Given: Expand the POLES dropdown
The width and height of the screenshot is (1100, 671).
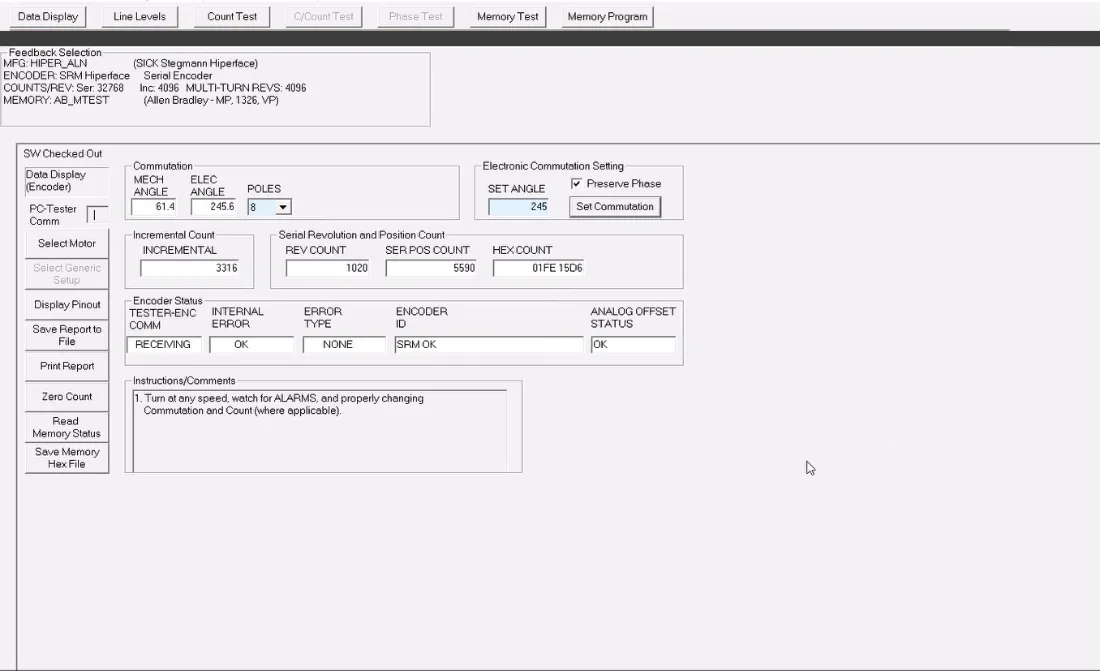Looking at the screenshot, I should pyautogui.click(x=283, y=207).
